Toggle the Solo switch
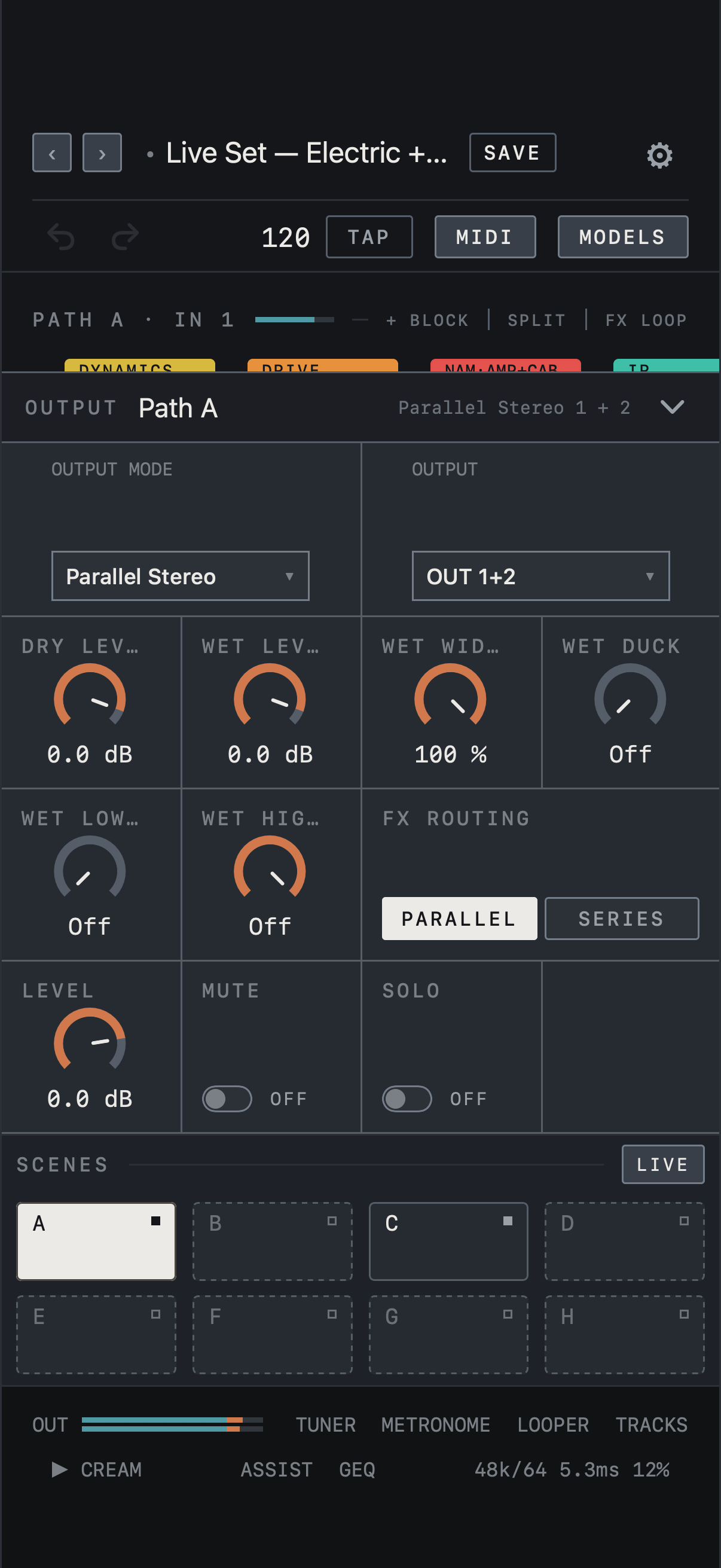Viewport: 721px width, 1568px height. 407,1099
